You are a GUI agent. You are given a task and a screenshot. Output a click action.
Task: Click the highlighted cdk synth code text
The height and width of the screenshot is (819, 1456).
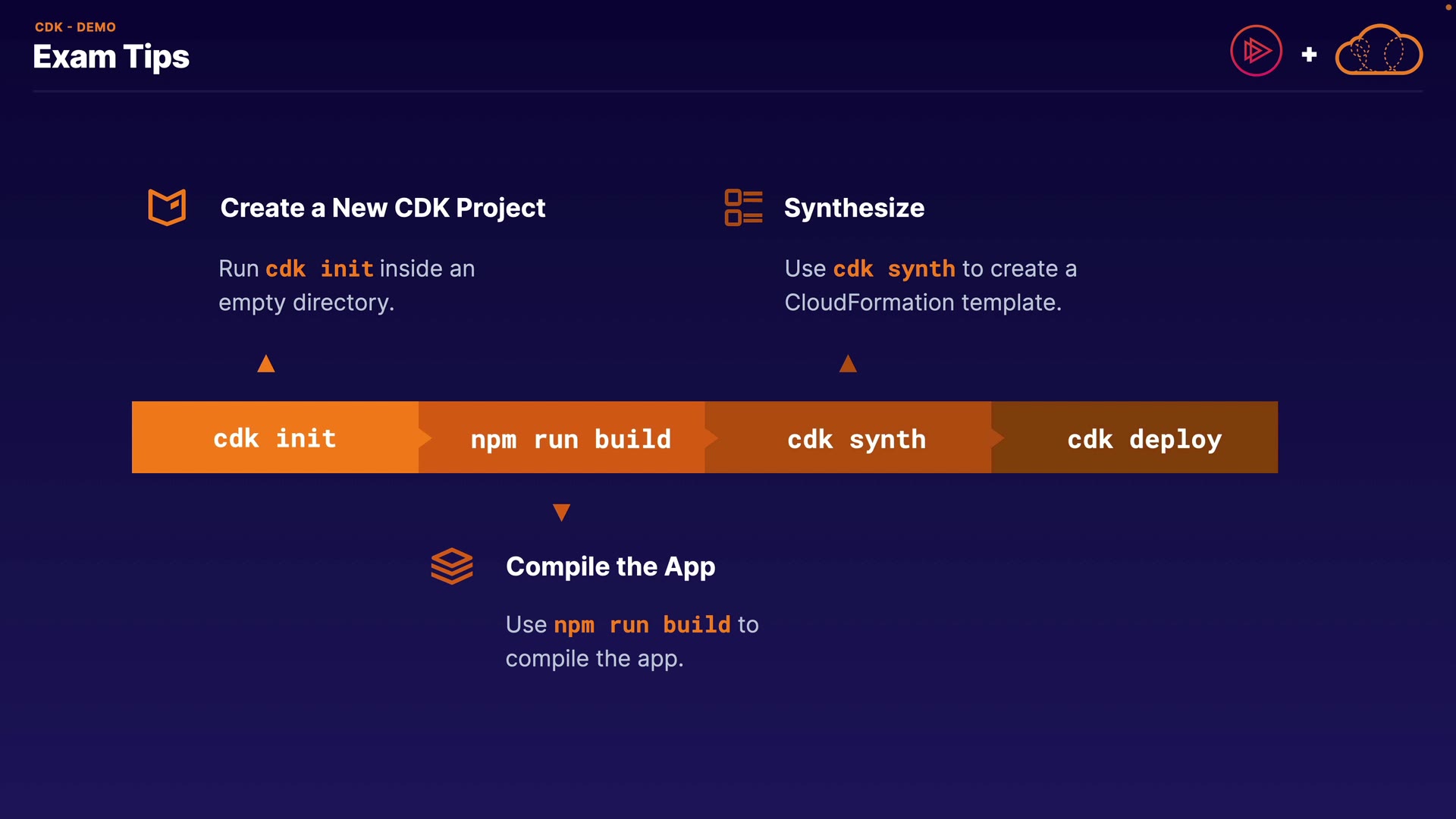(894, 268)
